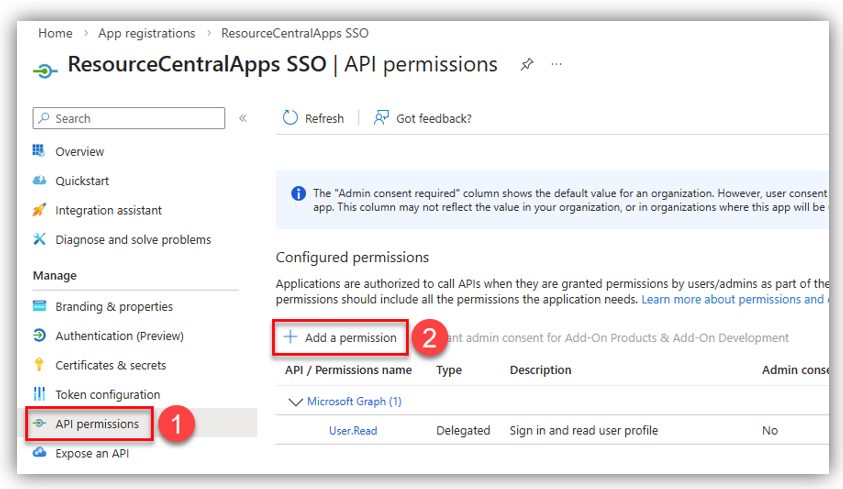Image resolution: width=843 pixels, height=489 pixels.
Task: Click the pin icon beside the page title
Action: pos(527,65)
